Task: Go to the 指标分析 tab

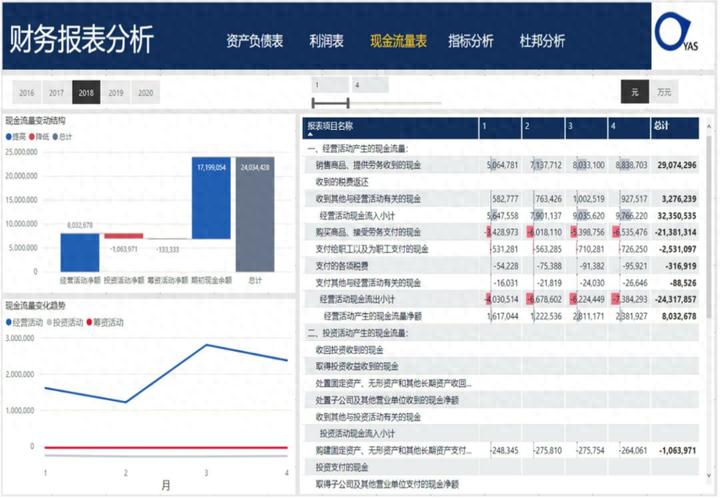Action: click(x=470, y=41)
